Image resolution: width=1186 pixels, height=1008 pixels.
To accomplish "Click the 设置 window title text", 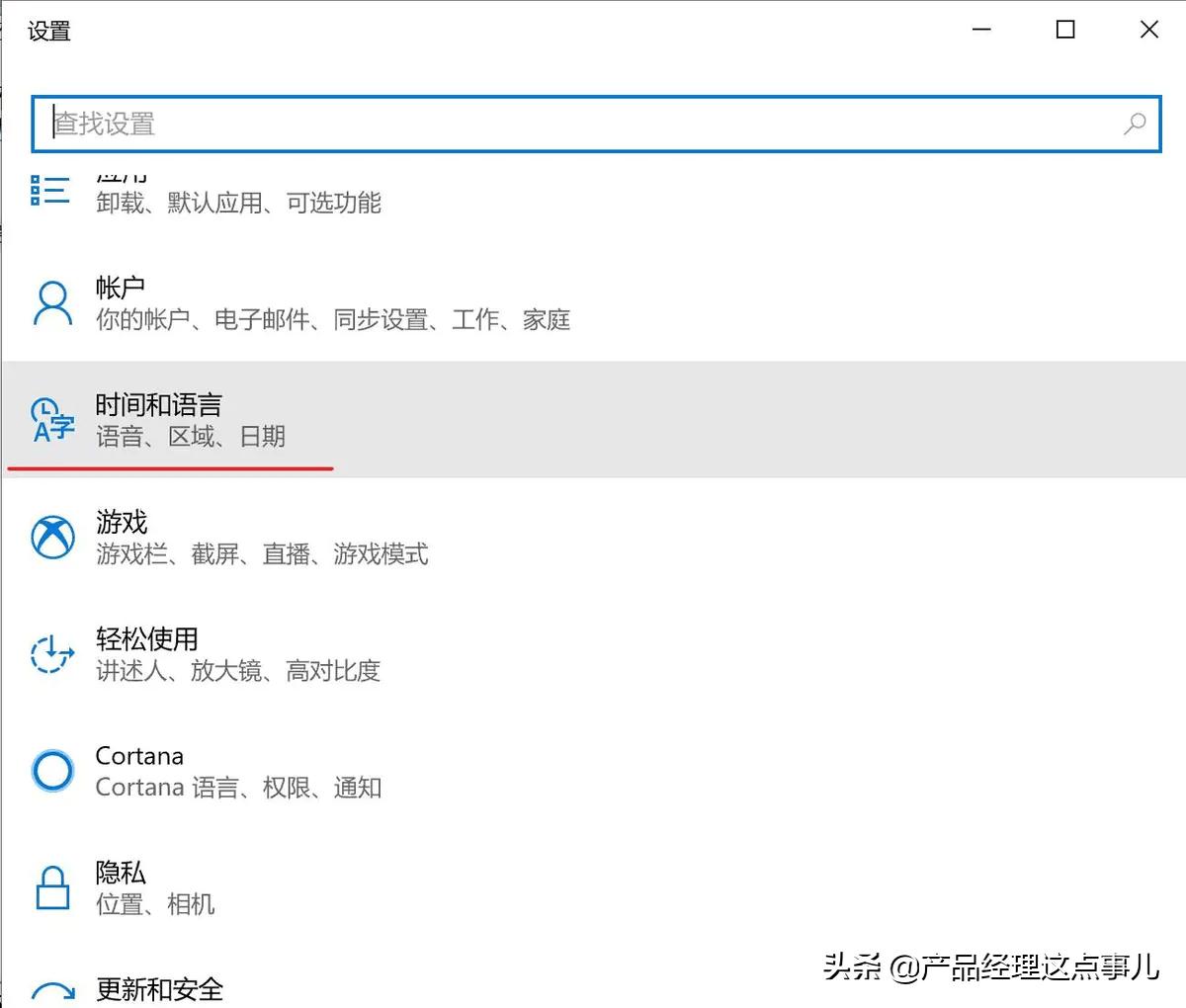I will point(48,31).
